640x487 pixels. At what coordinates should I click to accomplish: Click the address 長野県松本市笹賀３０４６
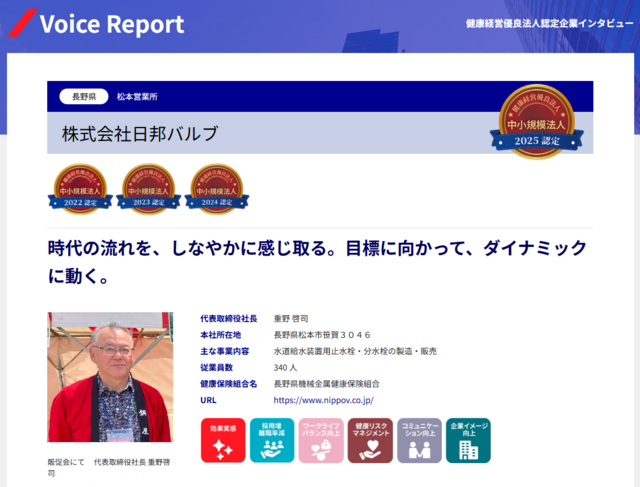click(322, 335)
